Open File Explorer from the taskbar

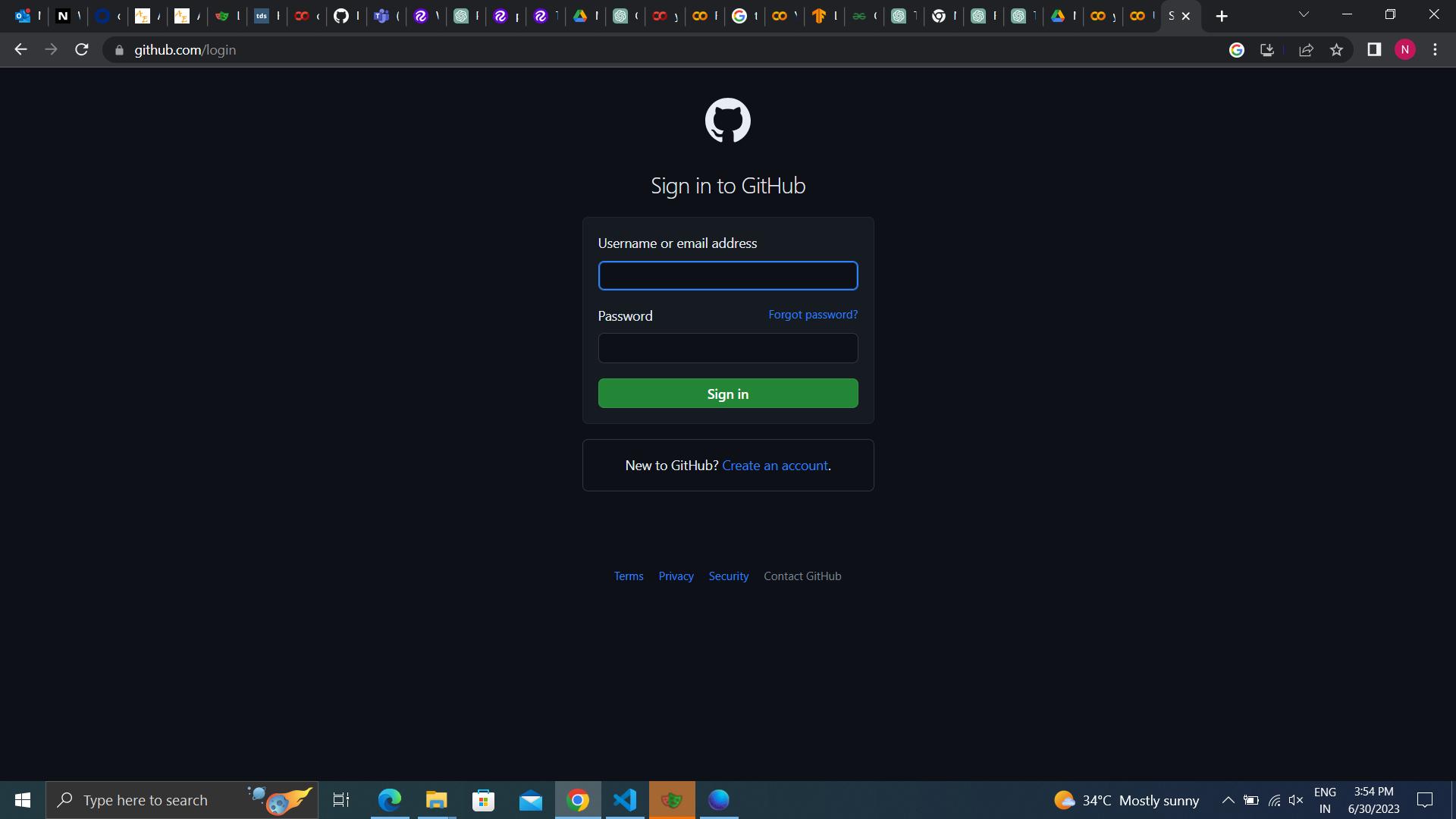coord(436,800)
